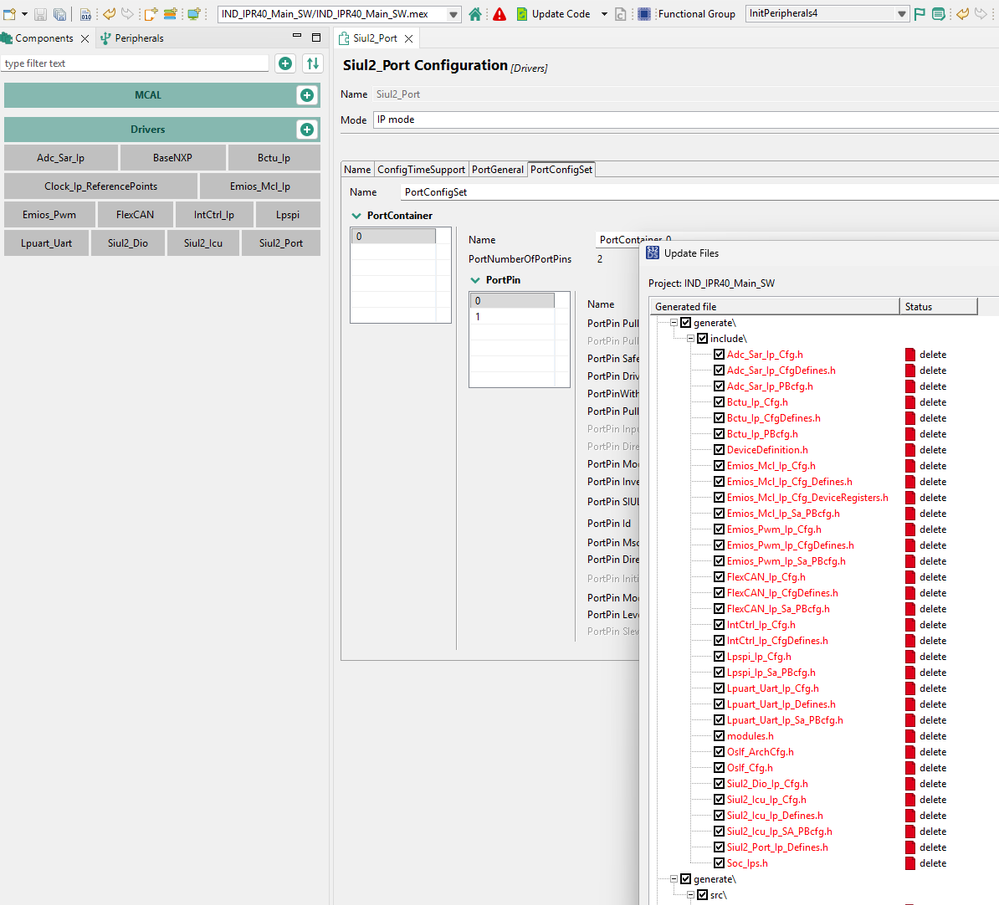Click the add component plus icon
999x905 pixels.
[285, 63]
